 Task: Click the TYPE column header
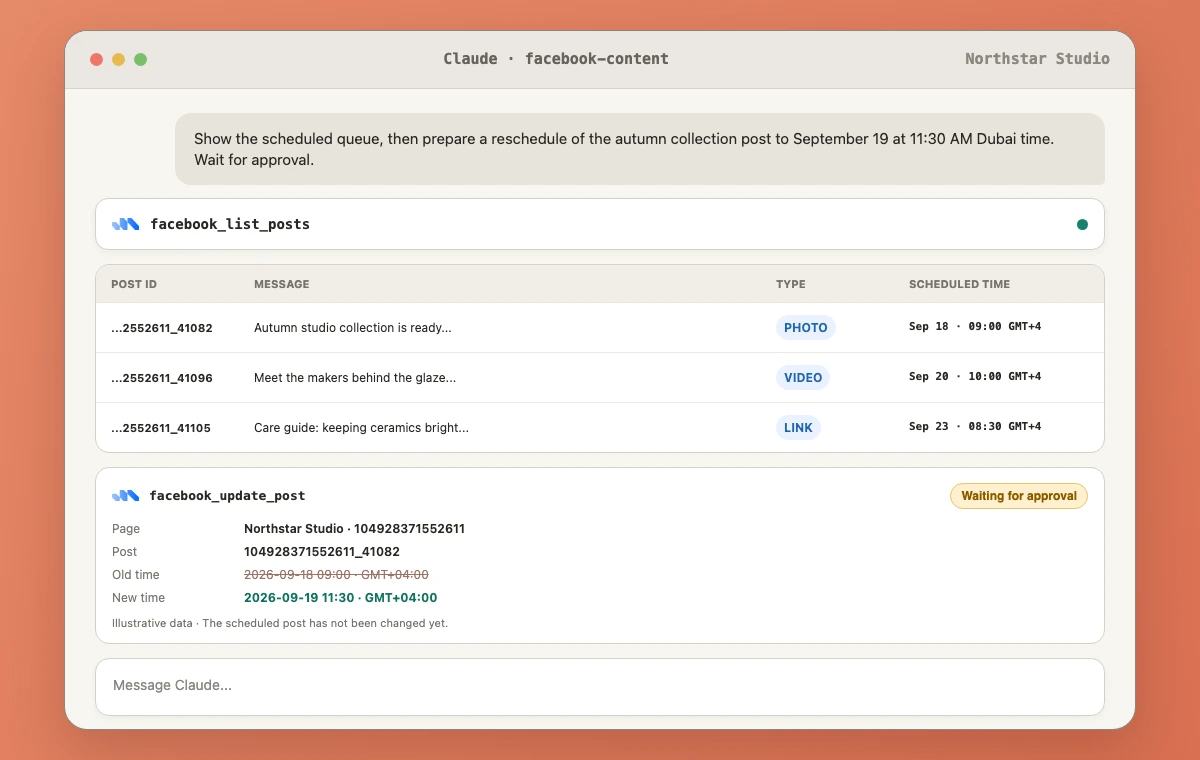(x=791, y=284)
